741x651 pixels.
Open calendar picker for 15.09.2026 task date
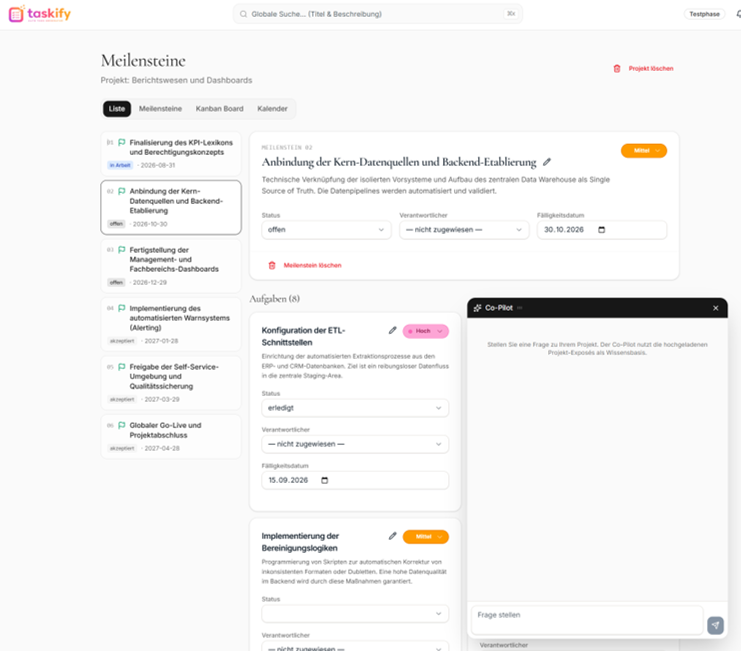[x=325, y=480]
